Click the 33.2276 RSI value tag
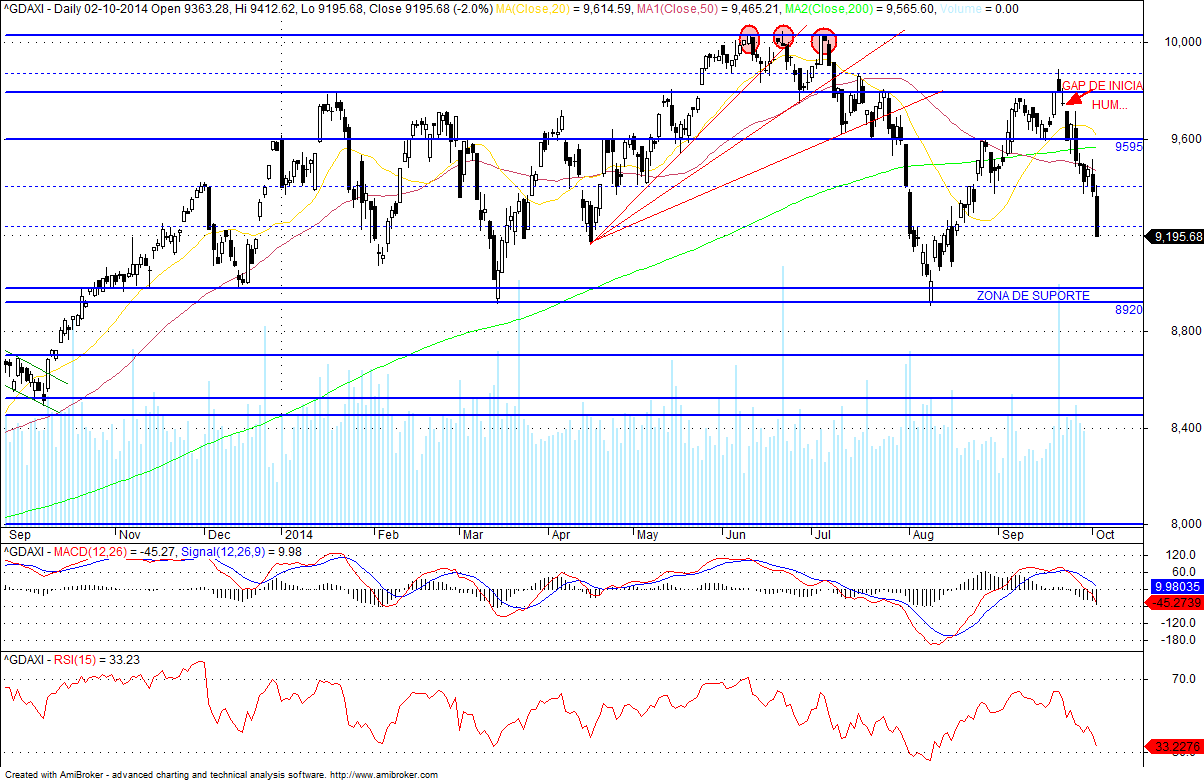 click(x=1174, y=746)
